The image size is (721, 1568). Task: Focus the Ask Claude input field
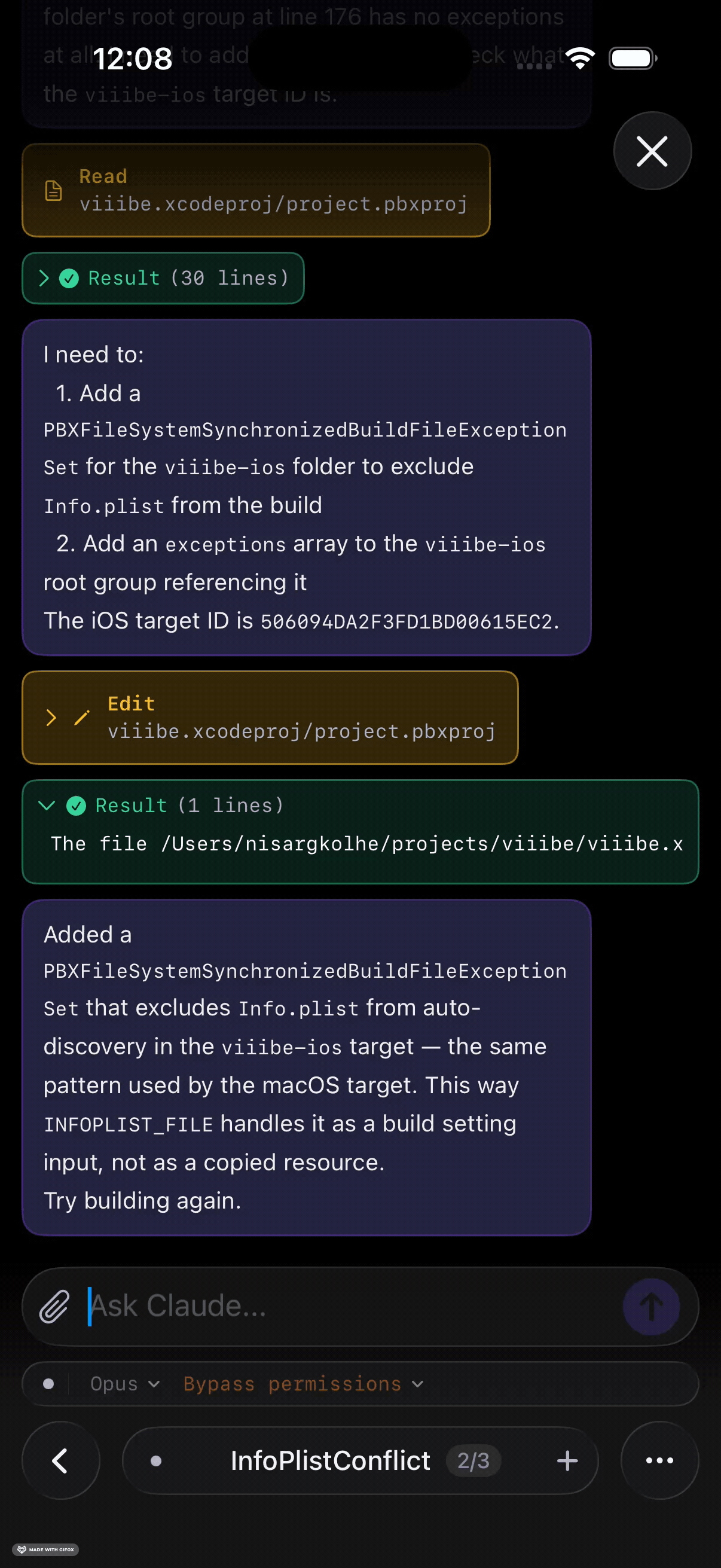(x=353, y=1306)
